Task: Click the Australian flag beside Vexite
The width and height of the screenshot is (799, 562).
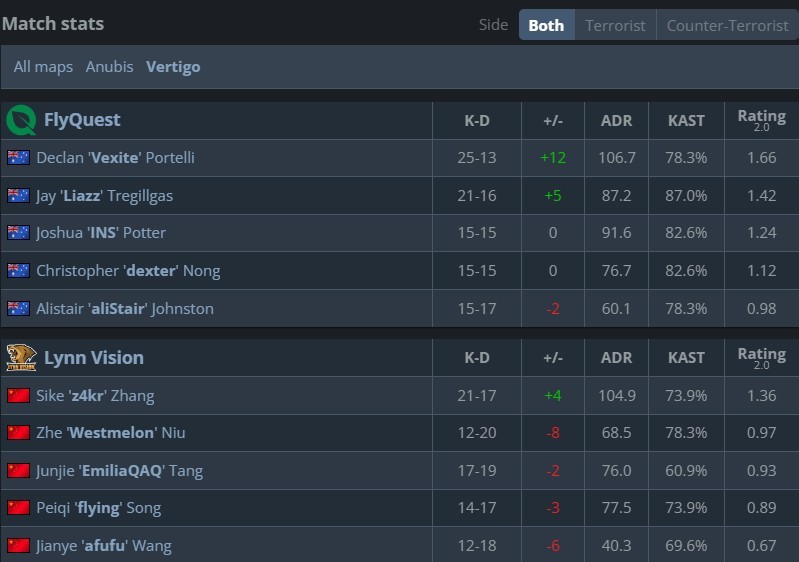Action: click(18, 158)
